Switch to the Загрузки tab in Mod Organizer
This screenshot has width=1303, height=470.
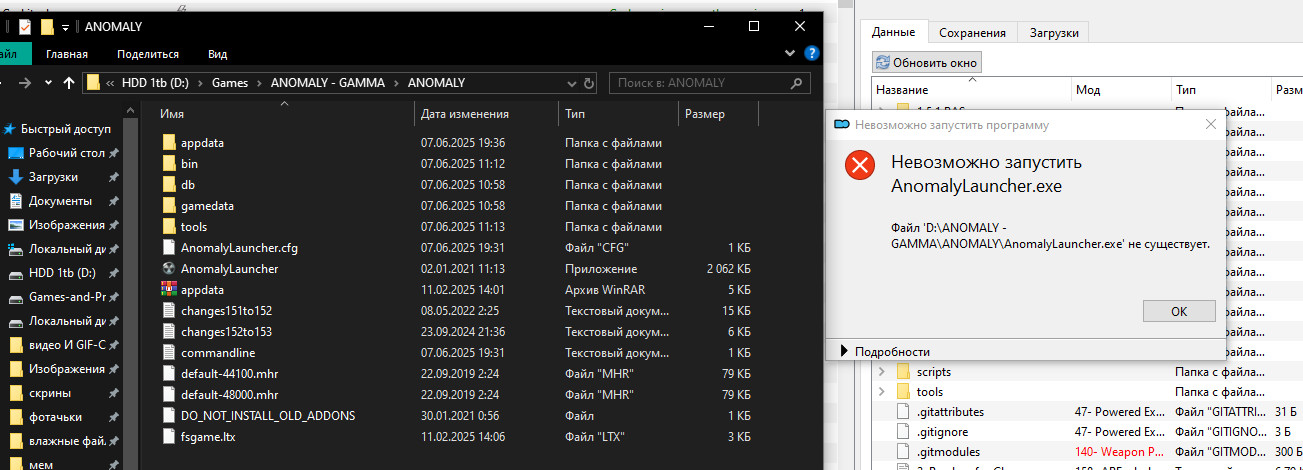click(1054, 32)
